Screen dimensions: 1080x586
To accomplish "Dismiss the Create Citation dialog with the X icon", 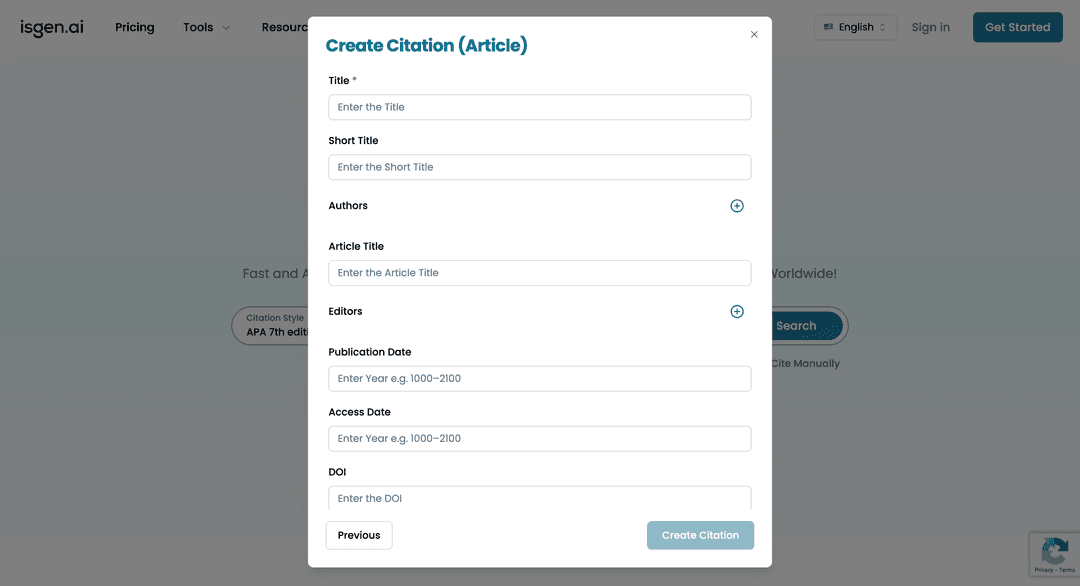I will pyautogui.click(x=754, y=33).
